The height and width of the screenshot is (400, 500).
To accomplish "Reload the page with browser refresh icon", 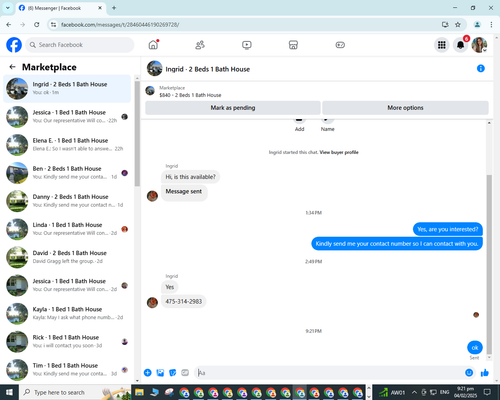I will [x=37, y=24].
